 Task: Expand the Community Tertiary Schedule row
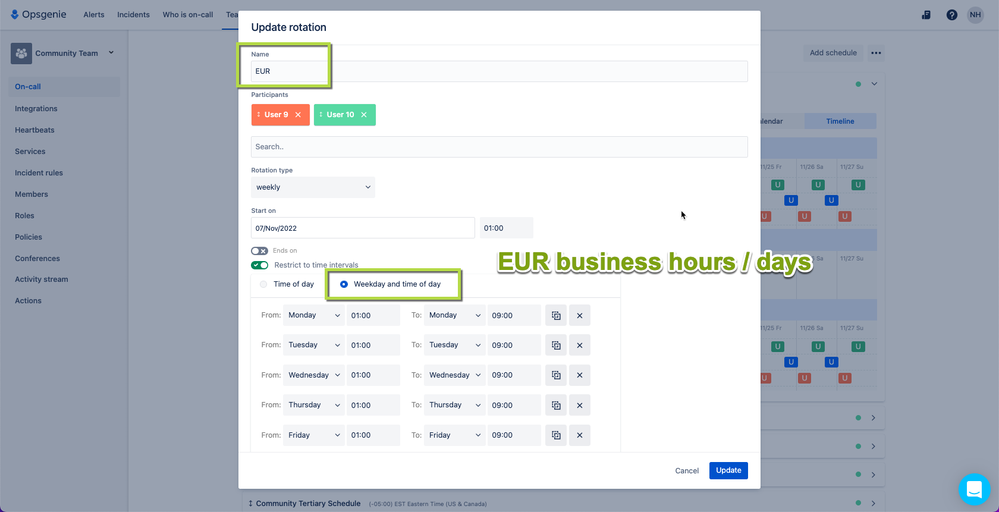pyautogui.click(x=873, y=503)
